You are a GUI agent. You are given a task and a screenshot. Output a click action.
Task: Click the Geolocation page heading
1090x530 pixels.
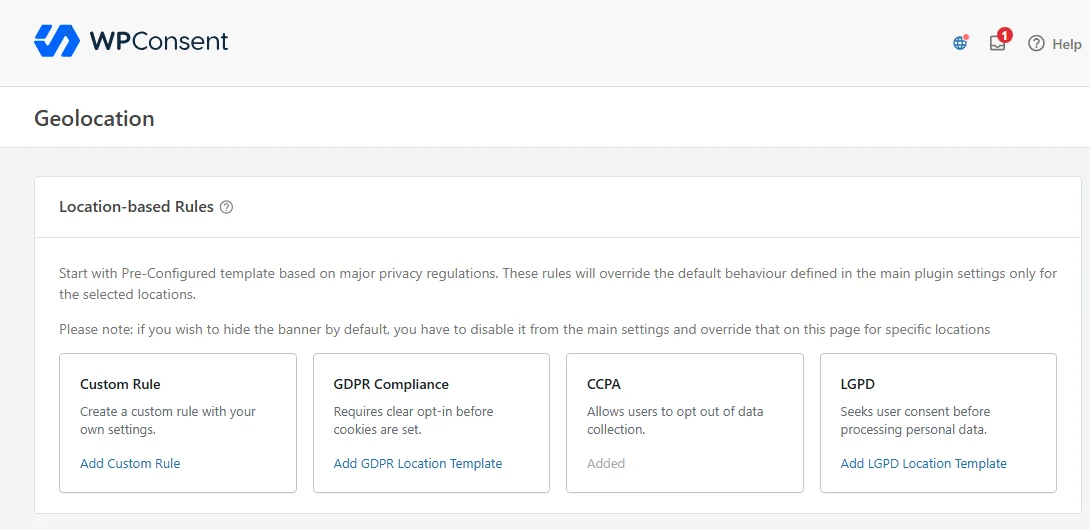94,118
